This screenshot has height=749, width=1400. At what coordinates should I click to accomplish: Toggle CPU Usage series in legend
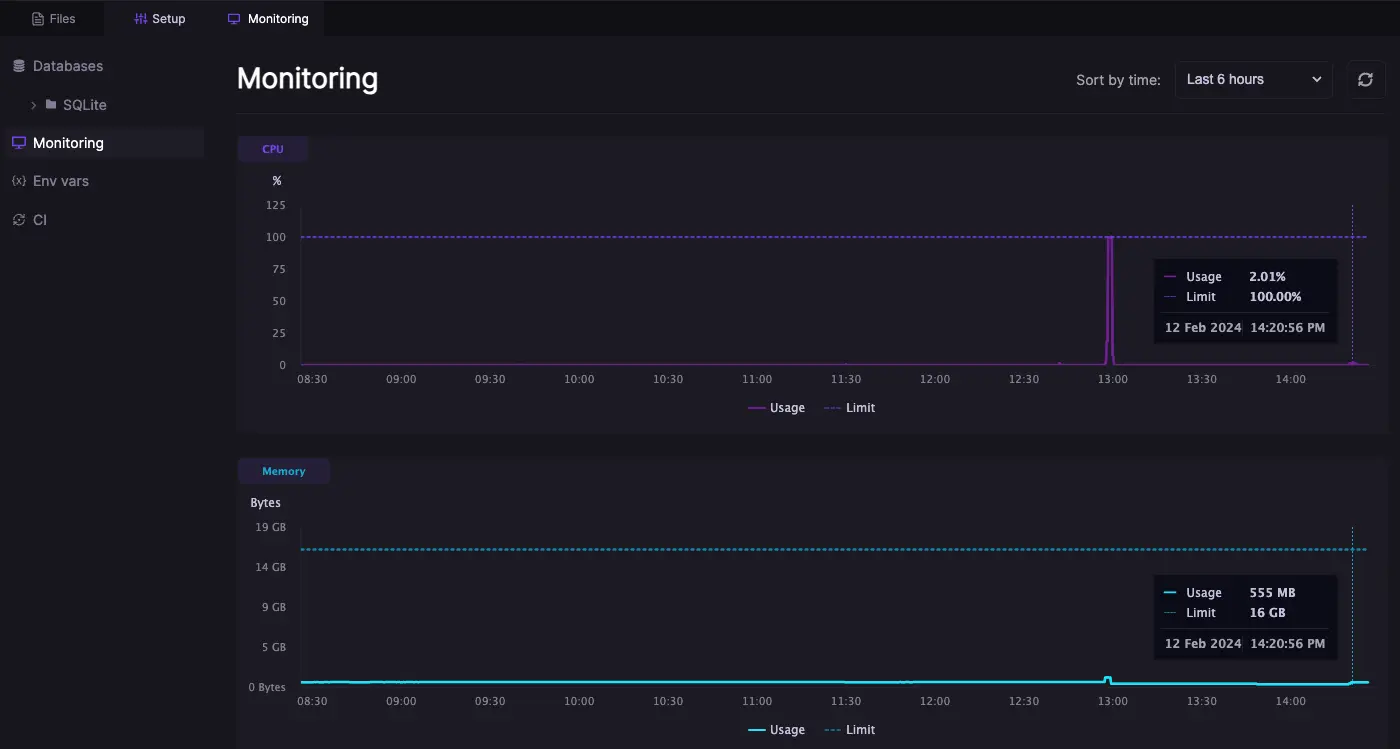click(776, 408)
